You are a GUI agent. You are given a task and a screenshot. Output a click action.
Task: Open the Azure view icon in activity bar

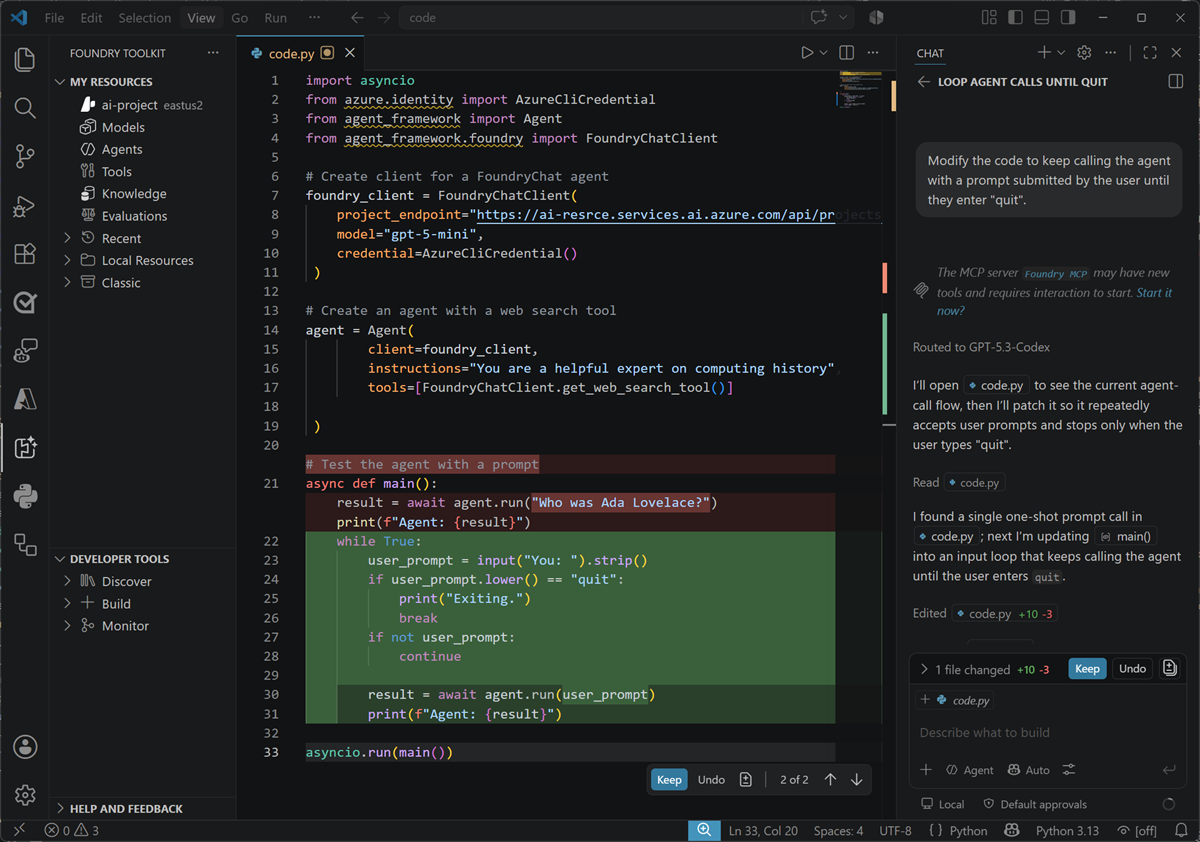pyautogui.click(x=25, y=399)
